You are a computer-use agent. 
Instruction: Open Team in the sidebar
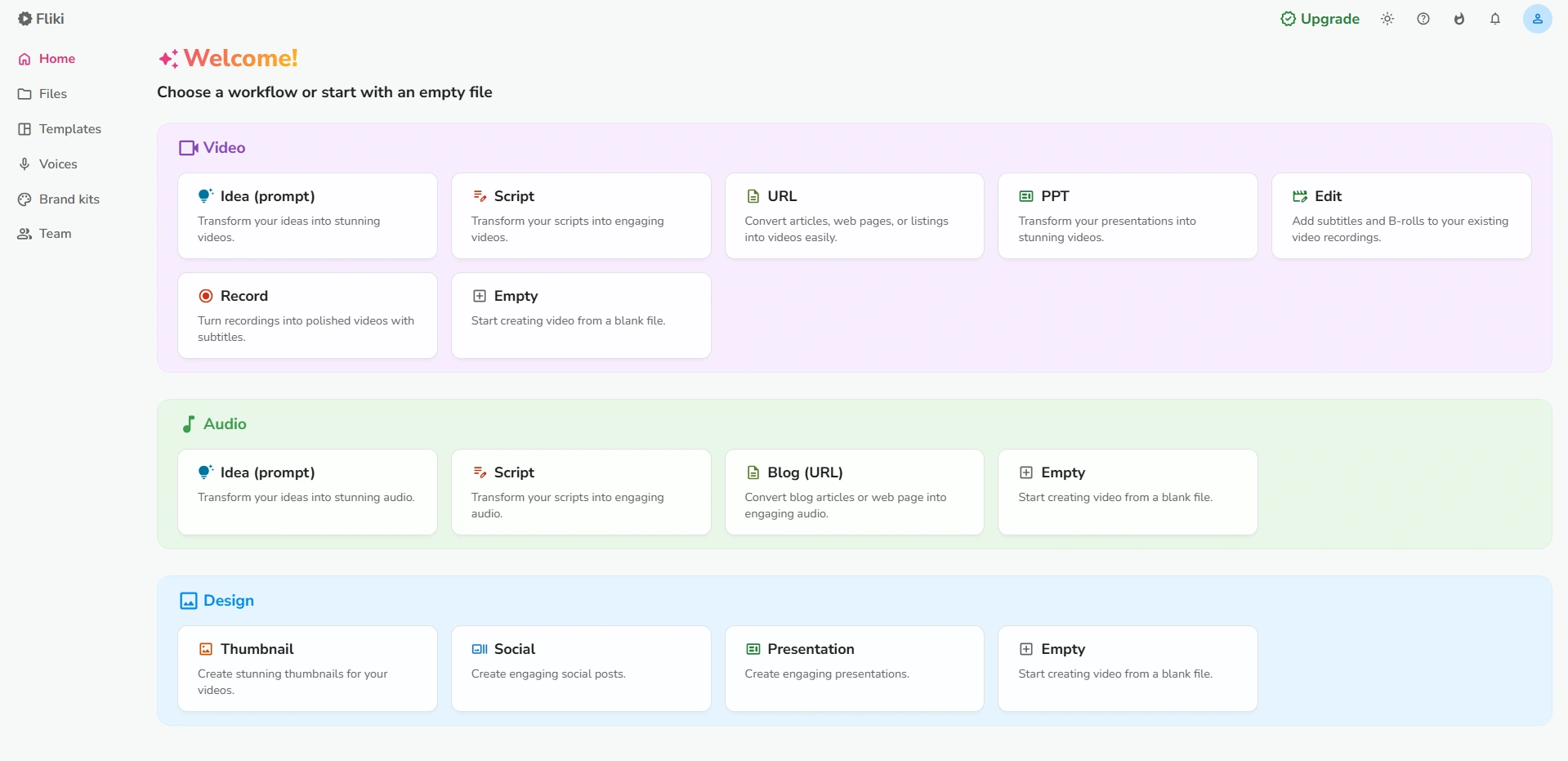point(45,234)
